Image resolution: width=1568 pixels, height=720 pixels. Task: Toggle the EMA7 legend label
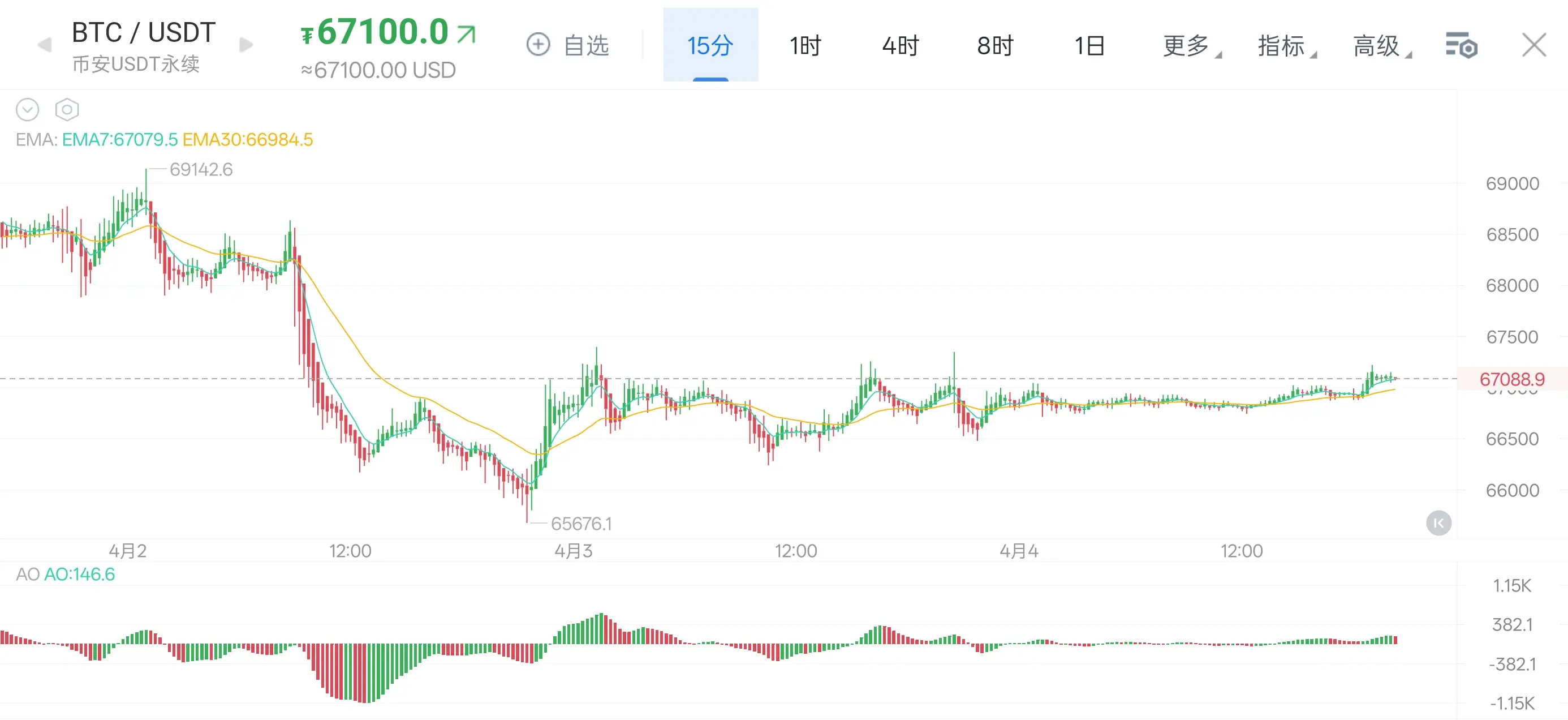(x=120, y=139)
